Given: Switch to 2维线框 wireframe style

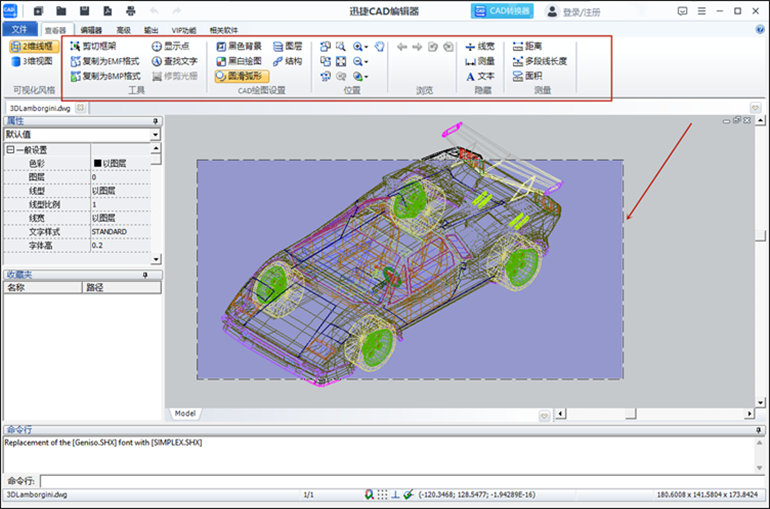Looking at the screenshot, I should 34,47.
